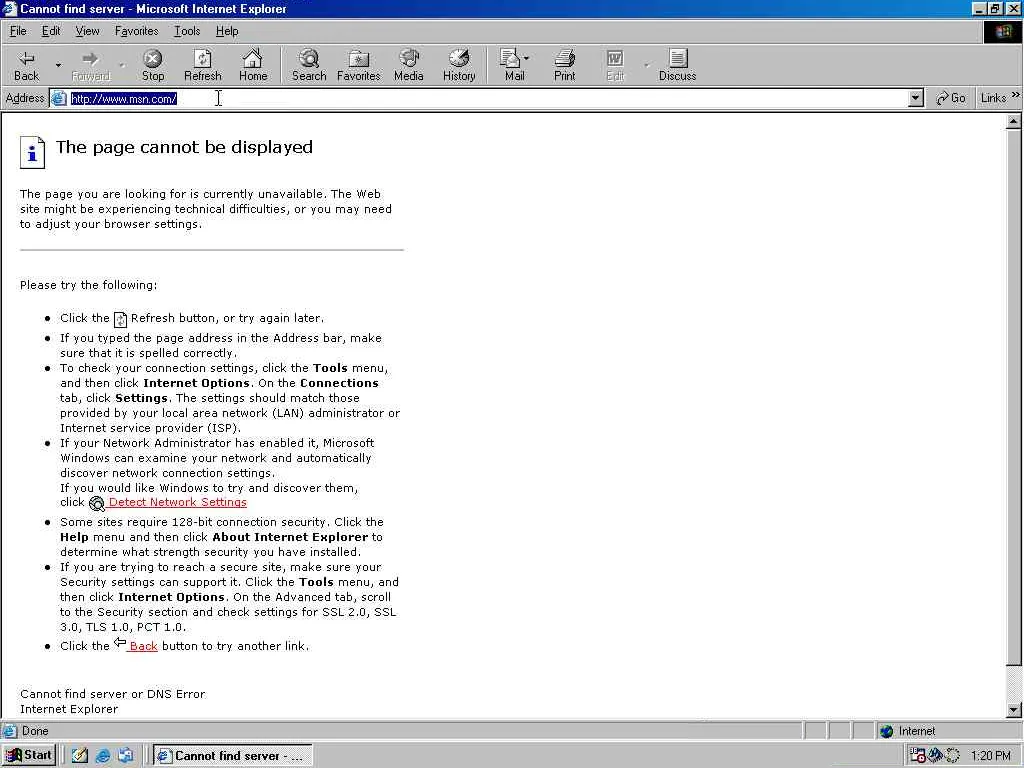Launch Internet Explorer from Quick Launch
The height and width of the screenshot is (768, 1024).
tap(103, 756)
